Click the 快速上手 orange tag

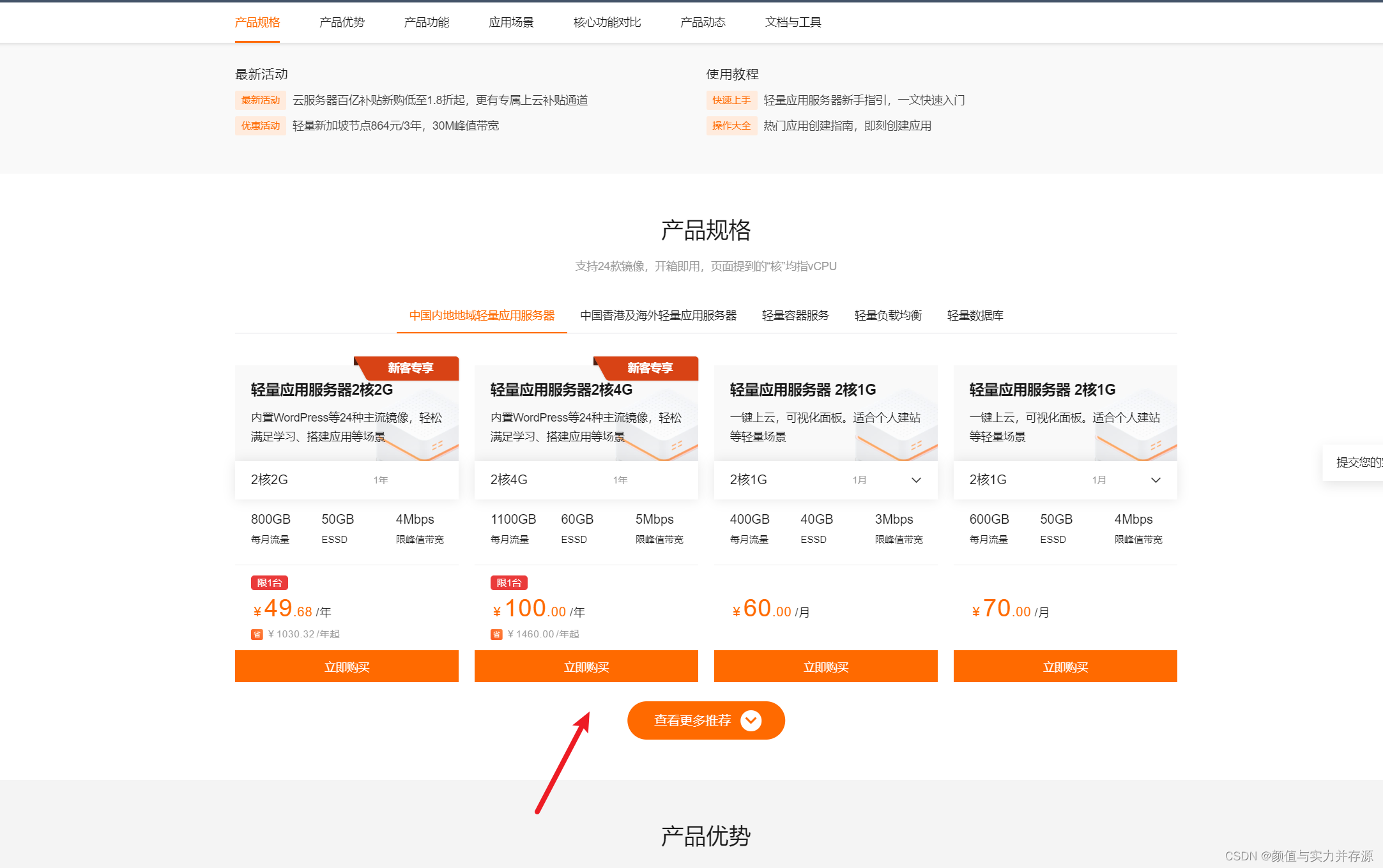[731, 100]
